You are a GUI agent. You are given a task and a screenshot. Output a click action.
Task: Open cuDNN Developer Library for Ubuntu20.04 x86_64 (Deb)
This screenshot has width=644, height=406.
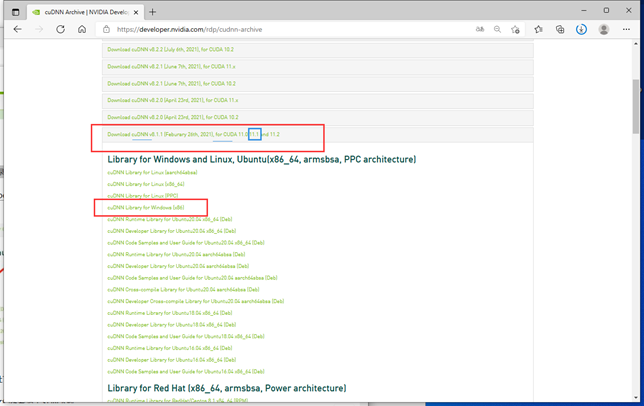tap(172, 231)
